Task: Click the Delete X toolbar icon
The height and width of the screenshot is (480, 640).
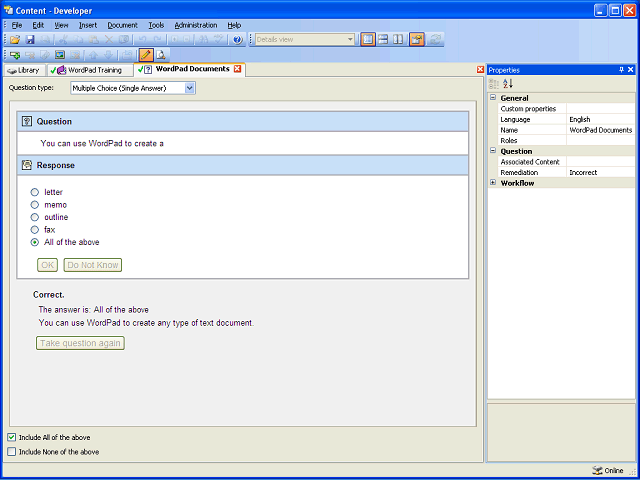Action: (x=109, y=40)
